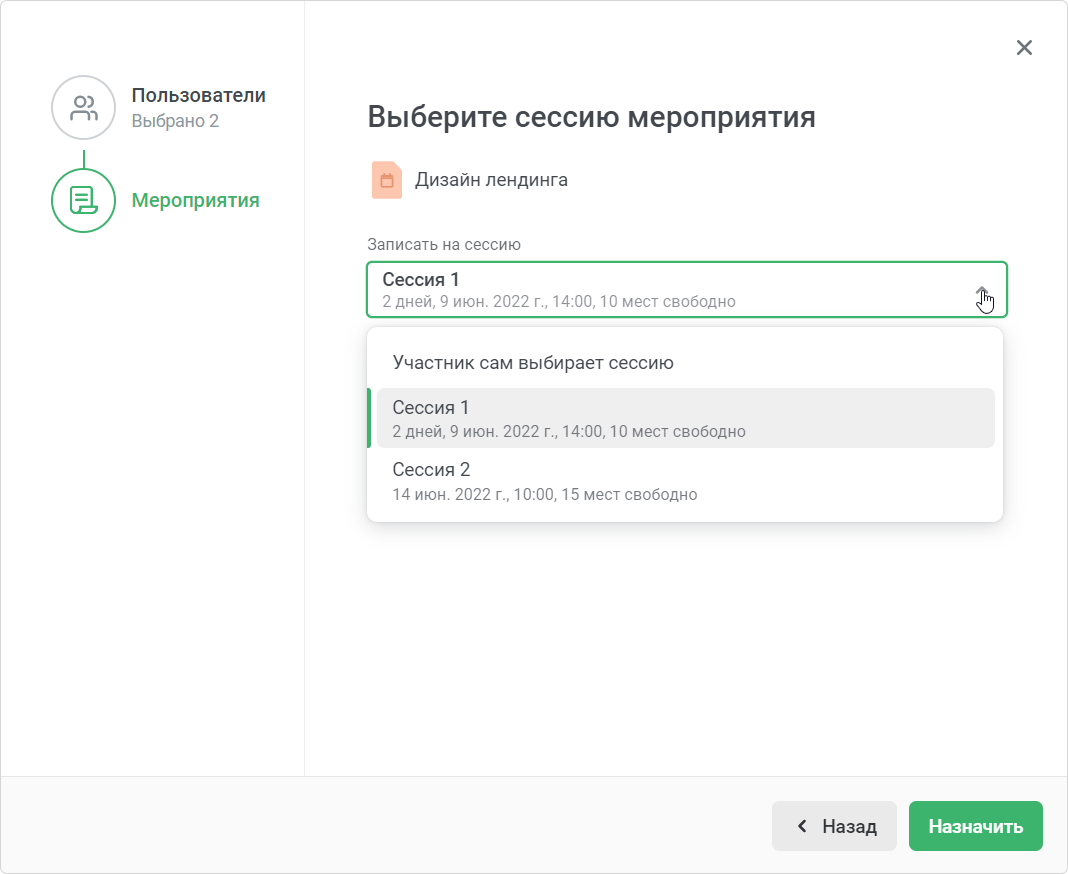Go back with the Назад button
The width and height of the screenshot is (1068, 874).
coord(834,826)
